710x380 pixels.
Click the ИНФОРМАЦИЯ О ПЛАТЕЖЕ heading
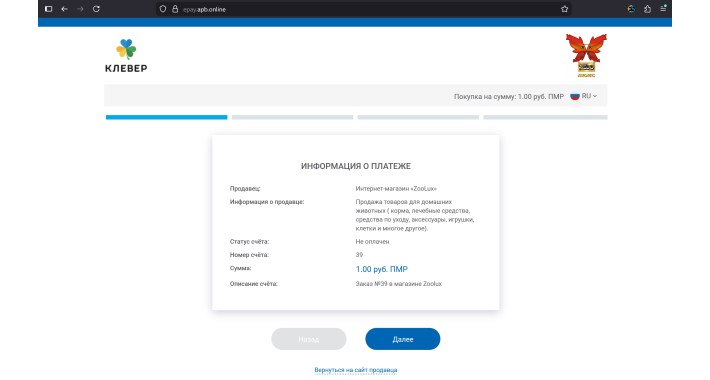coord(356,166)
